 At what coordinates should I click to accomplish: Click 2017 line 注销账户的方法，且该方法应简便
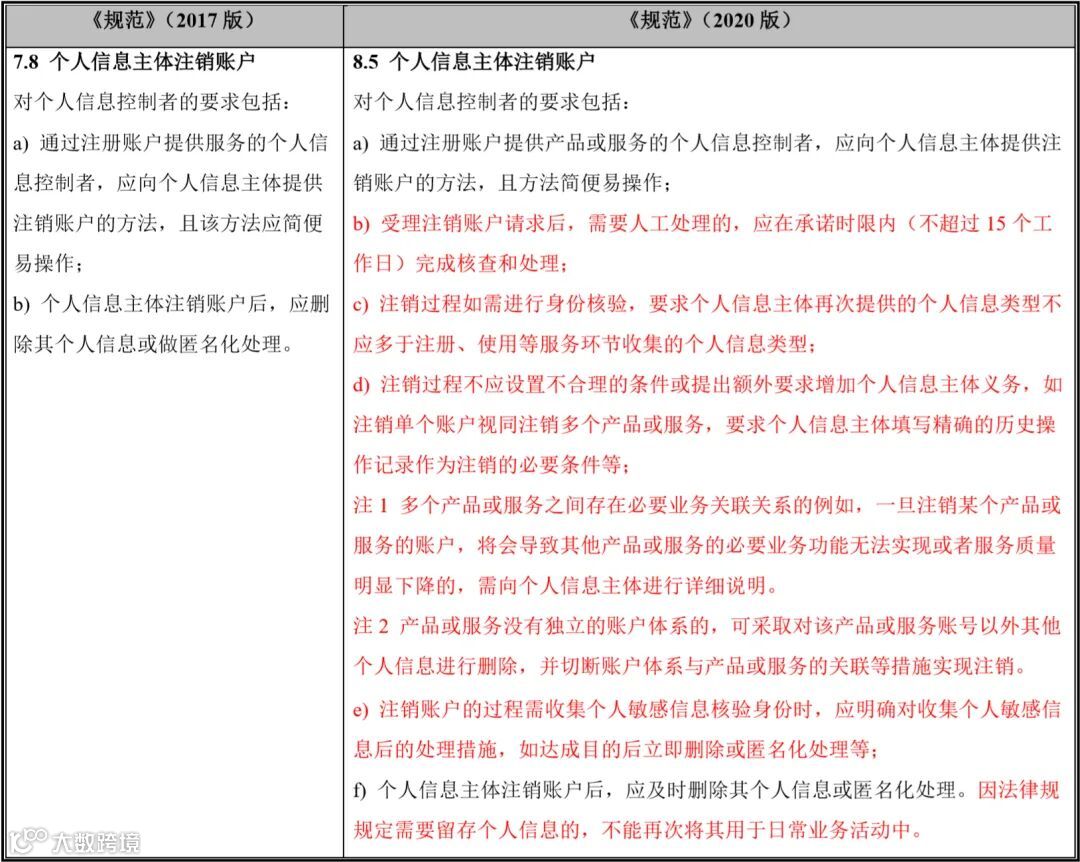169,223
